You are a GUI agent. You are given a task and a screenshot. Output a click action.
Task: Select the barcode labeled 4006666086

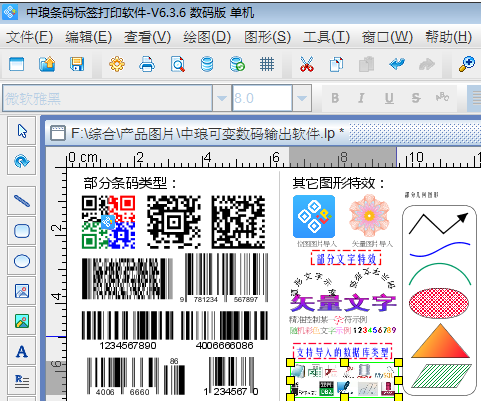(224, 330)
